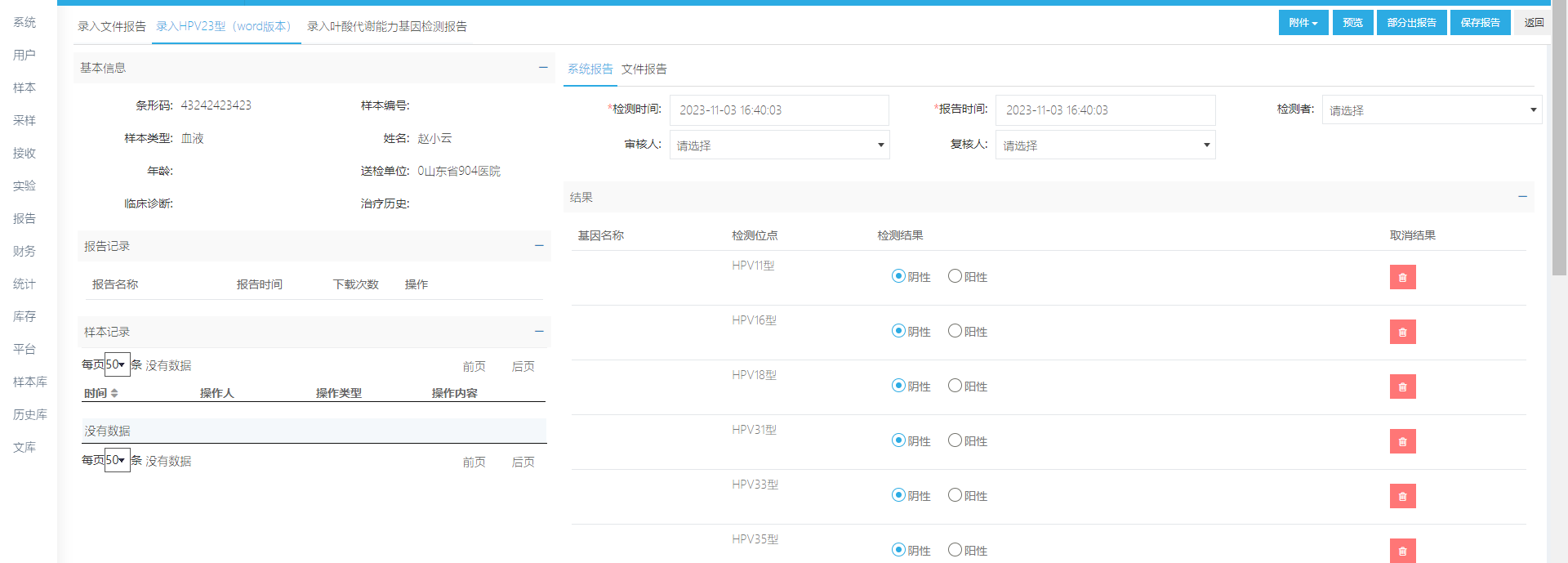1568x563 pixels.
Task: Click the 部分出报告 button
Action: point(1412,23)
